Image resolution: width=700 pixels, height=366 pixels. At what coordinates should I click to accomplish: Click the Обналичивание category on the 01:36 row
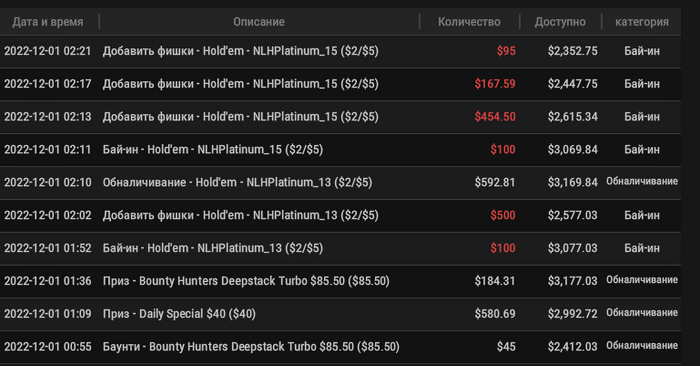[x=642, y=280]
